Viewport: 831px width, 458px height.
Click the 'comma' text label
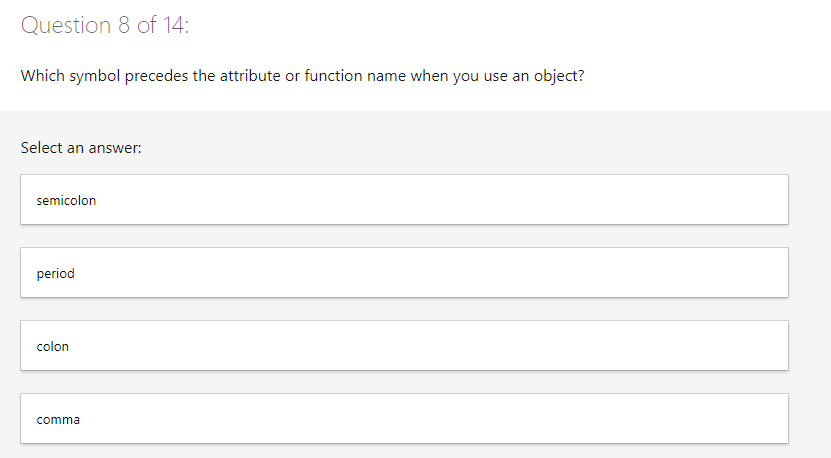tap(58, 420)
